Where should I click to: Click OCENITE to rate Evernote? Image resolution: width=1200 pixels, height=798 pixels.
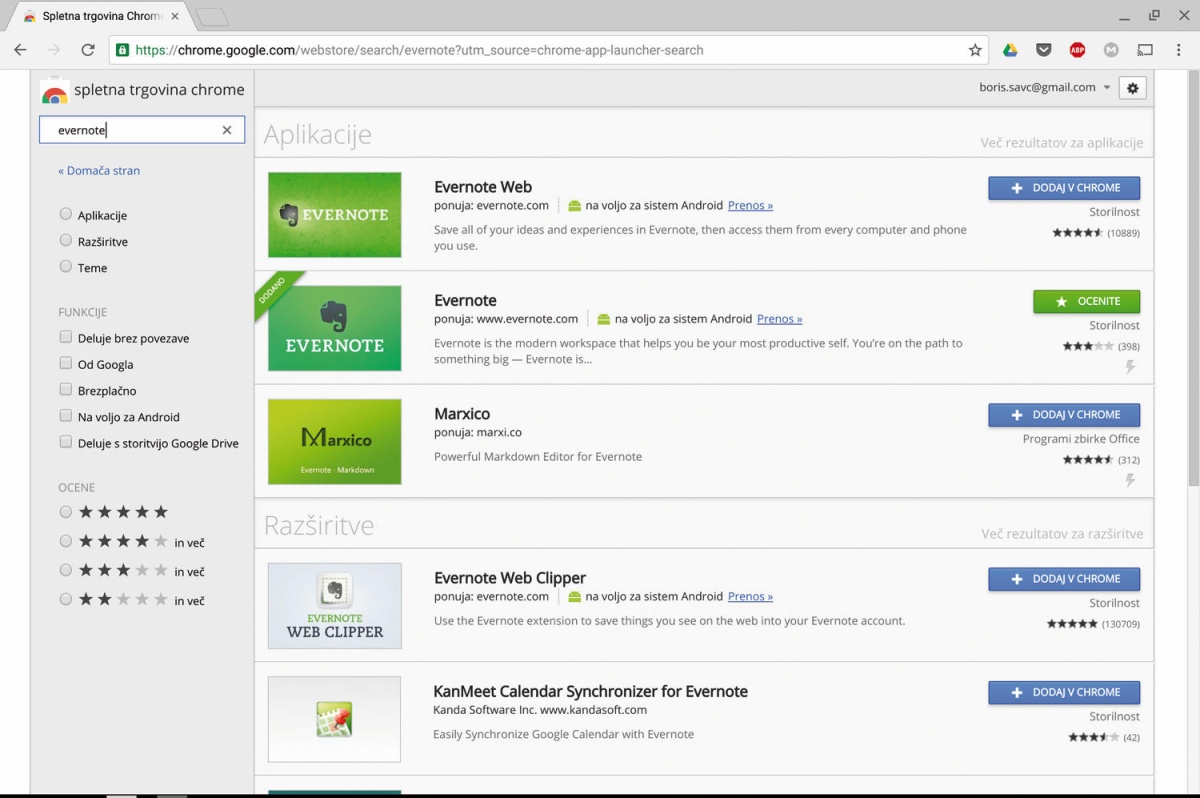[x=1086, y=301]
